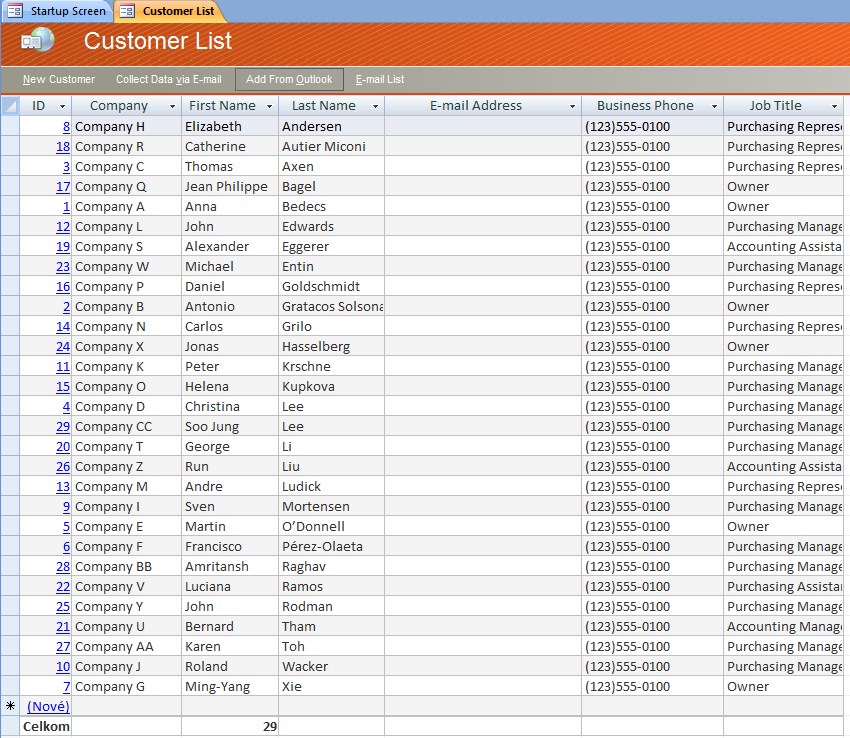Click the 'Ludick' last name cell
Screen dimensions: 850x738
coord(332,487)
